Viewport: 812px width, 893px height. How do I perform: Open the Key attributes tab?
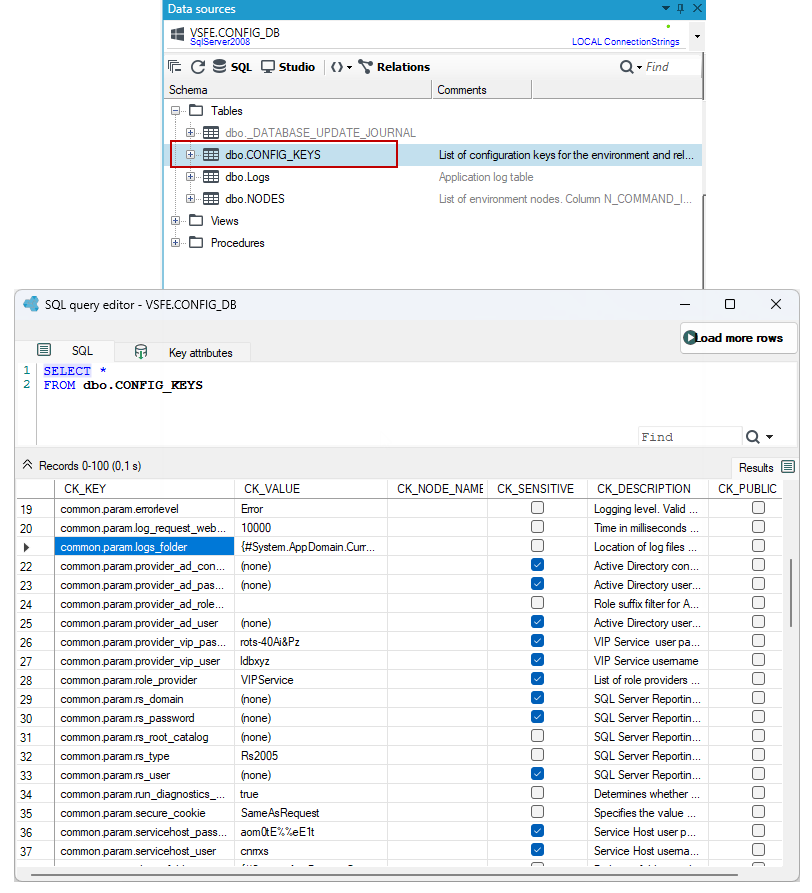(183, 353)
